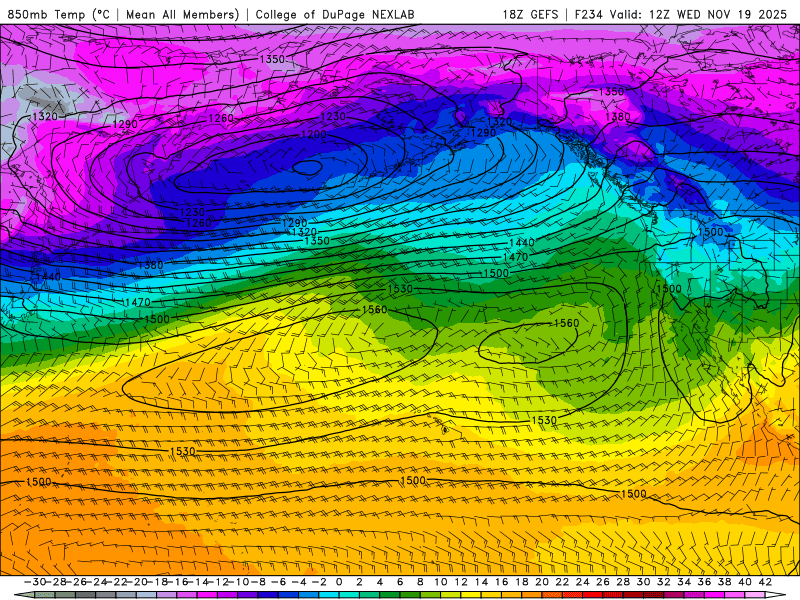Select the -26 value on the temperature scale
Image resolution: width=800 pixels, height=600 pixels.
coord(76,582)
